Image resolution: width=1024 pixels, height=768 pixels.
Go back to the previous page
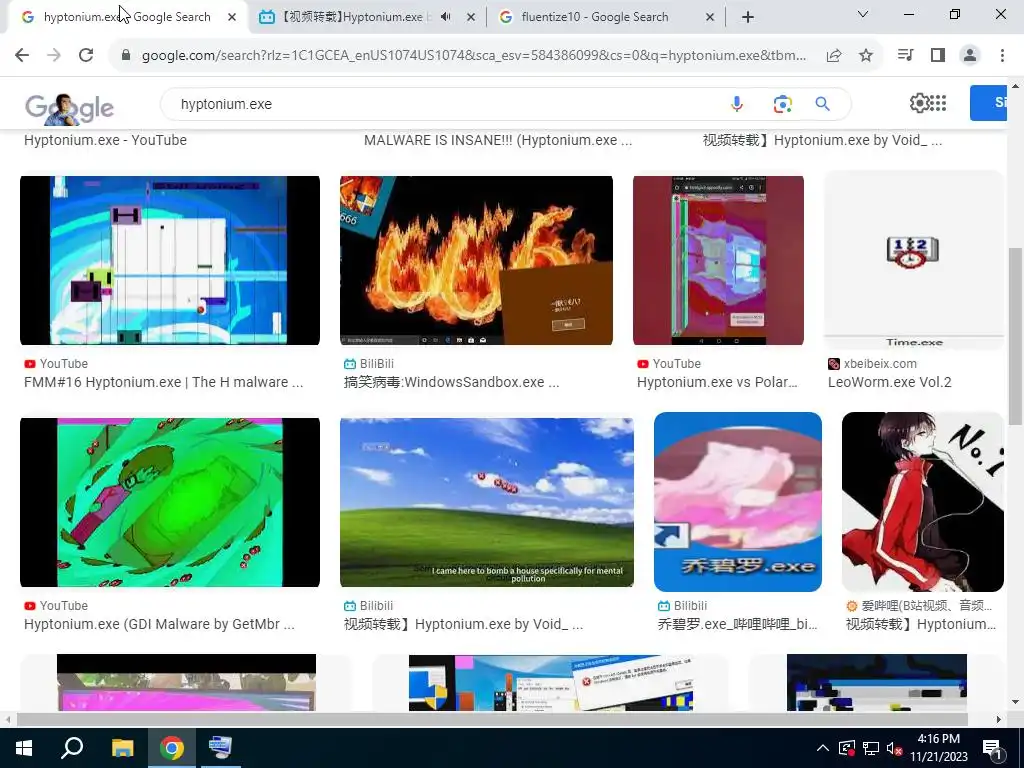click(x=22, y=56)
